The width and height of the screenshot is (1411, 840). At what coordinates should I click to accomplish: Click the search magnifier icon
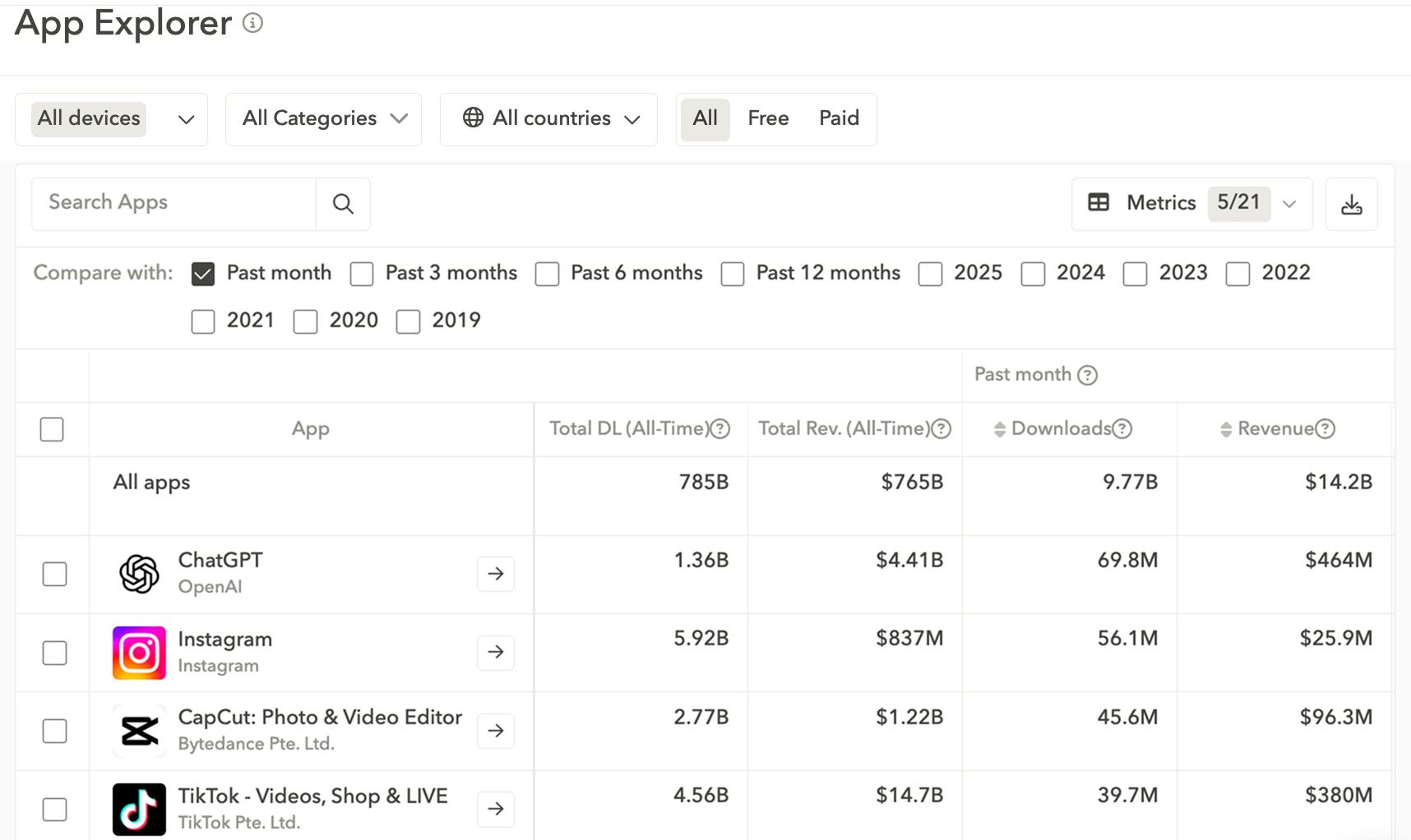tap(343, 204)
